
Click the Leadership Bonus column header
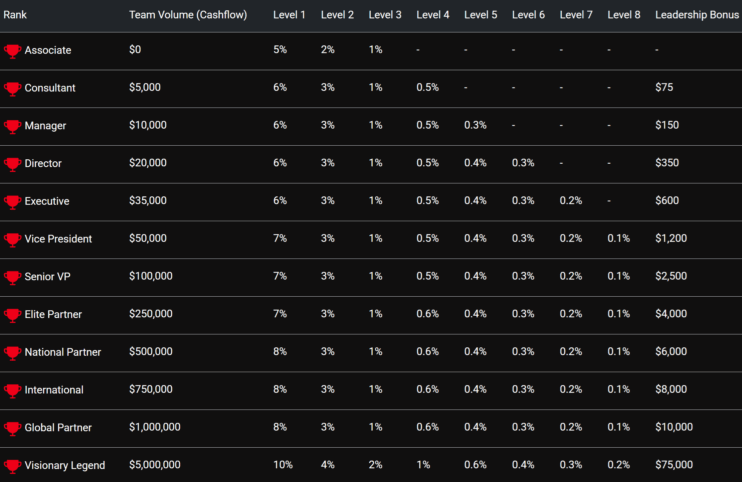click(x=697, y=15)
